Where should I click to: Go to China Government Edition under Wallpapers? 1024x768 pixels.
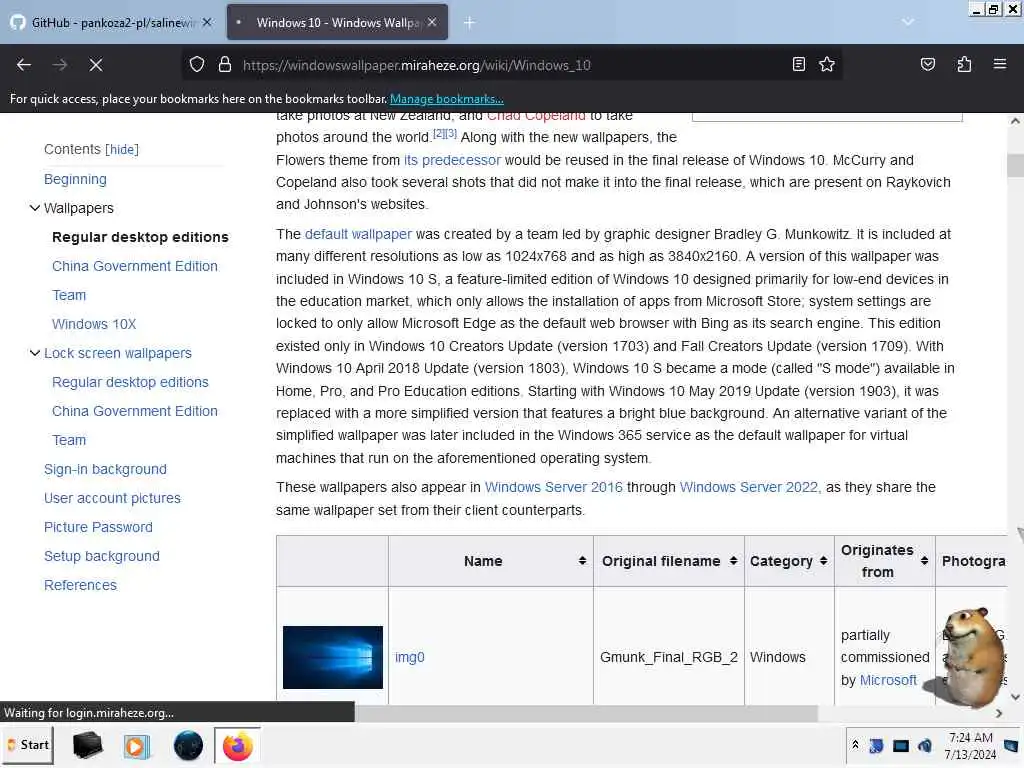pyautogui.click(x=135, y=266)
